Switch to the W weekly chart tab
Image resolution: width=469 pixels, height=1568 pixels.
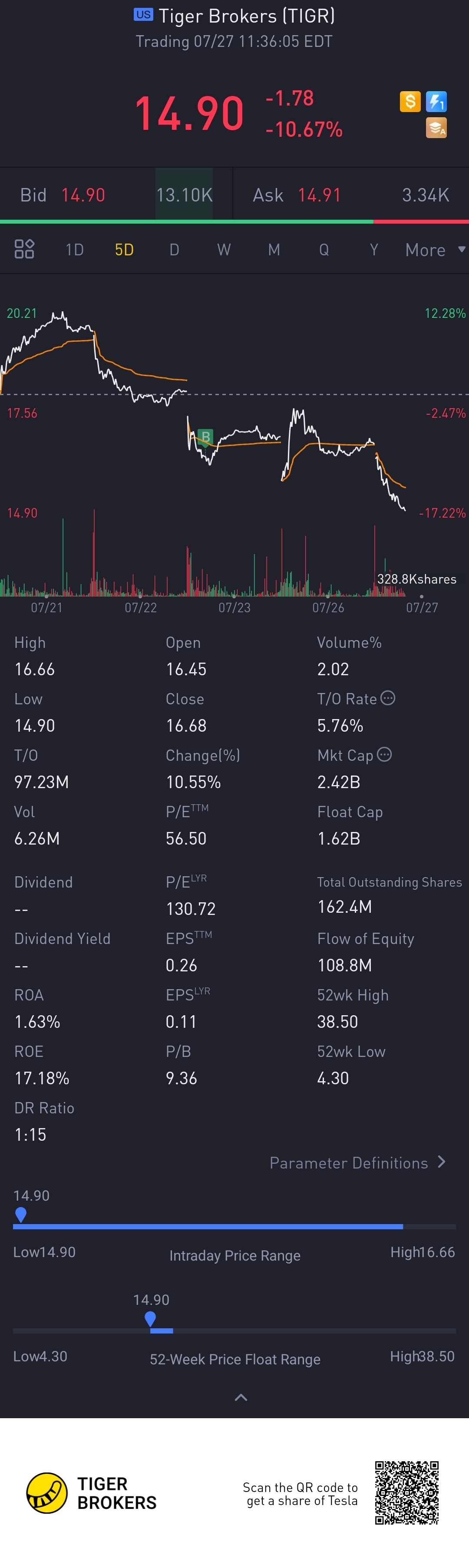tap(224, 250)
